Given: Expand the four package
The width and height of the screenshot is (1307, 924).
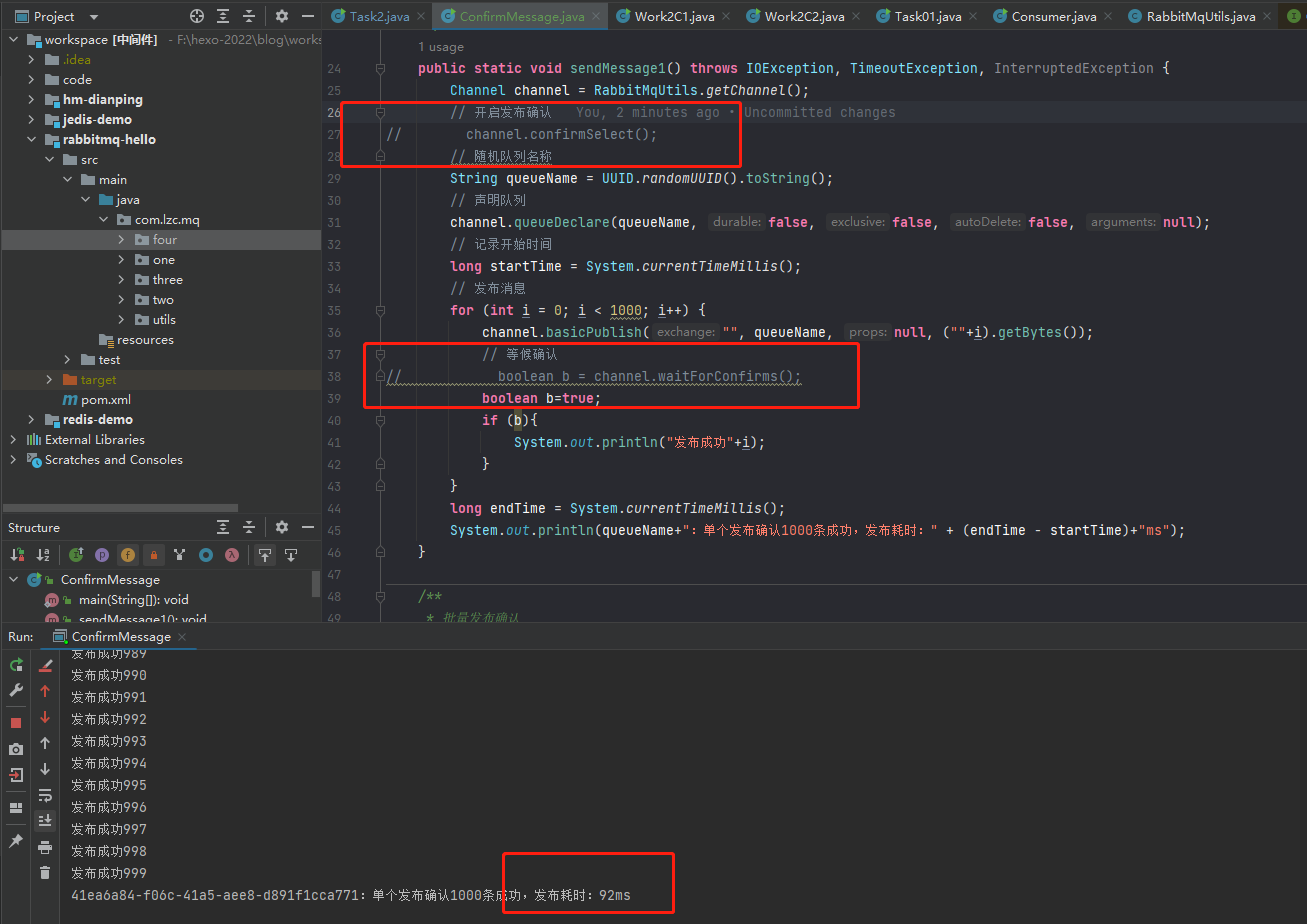Looking at the screenshot, I should tap(122, 240).
